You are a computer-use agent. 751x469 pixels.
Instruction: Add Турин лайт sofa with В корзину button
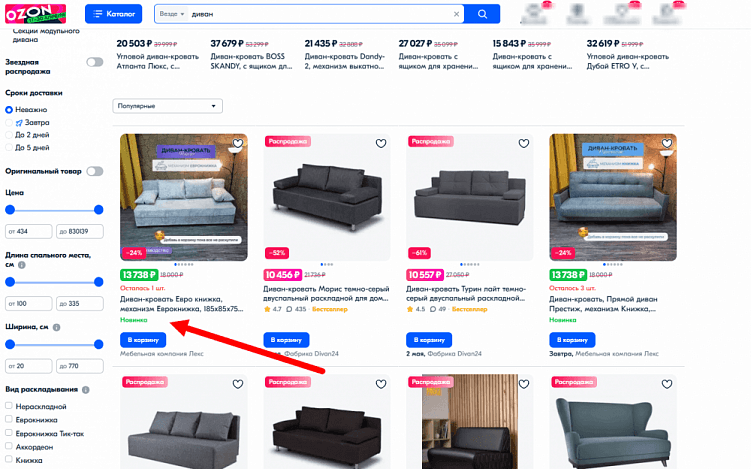(429, 340)
